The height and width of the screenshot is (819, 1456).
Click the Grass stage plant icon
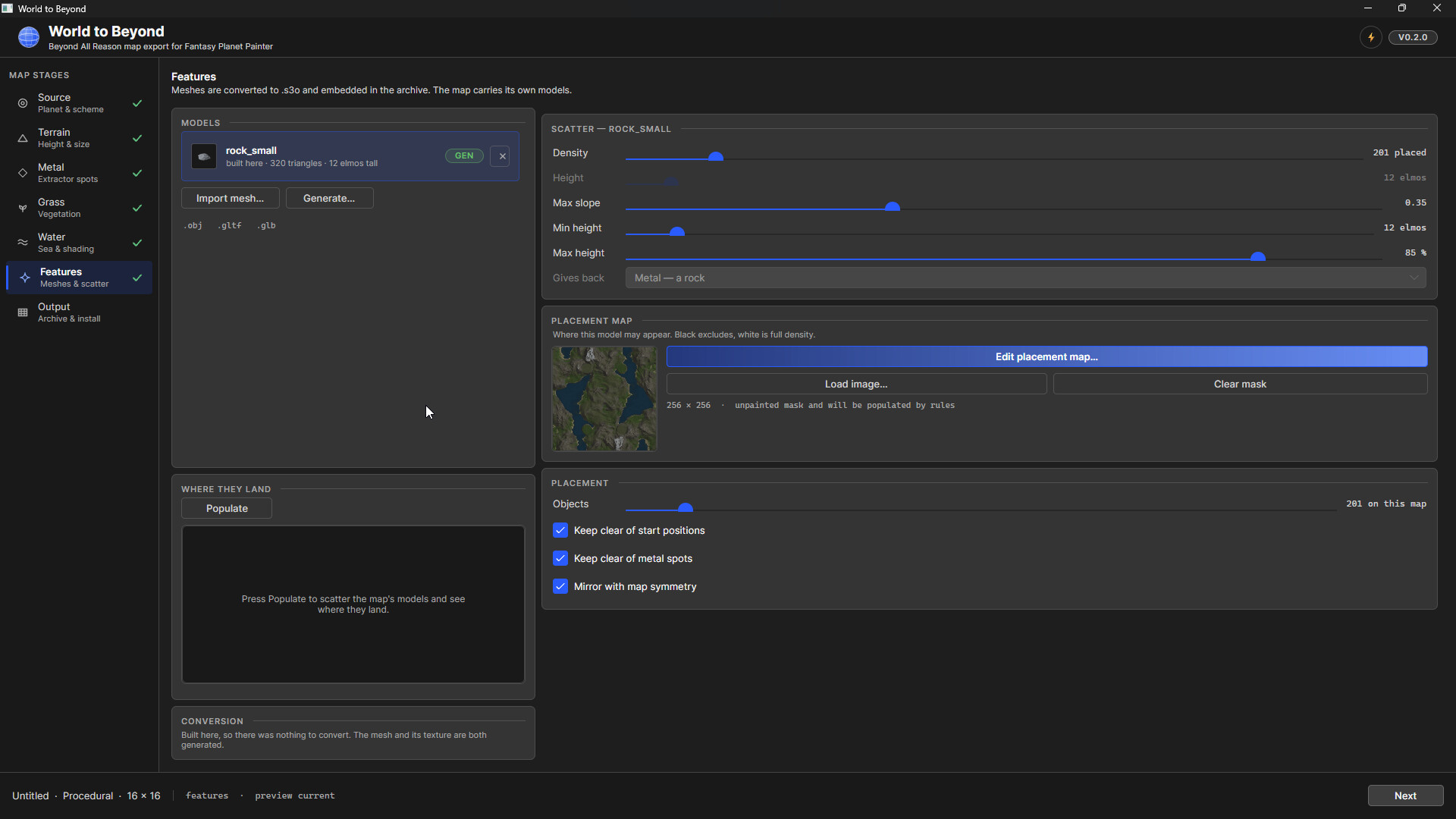pyautogui.click(x=23, y=208)
